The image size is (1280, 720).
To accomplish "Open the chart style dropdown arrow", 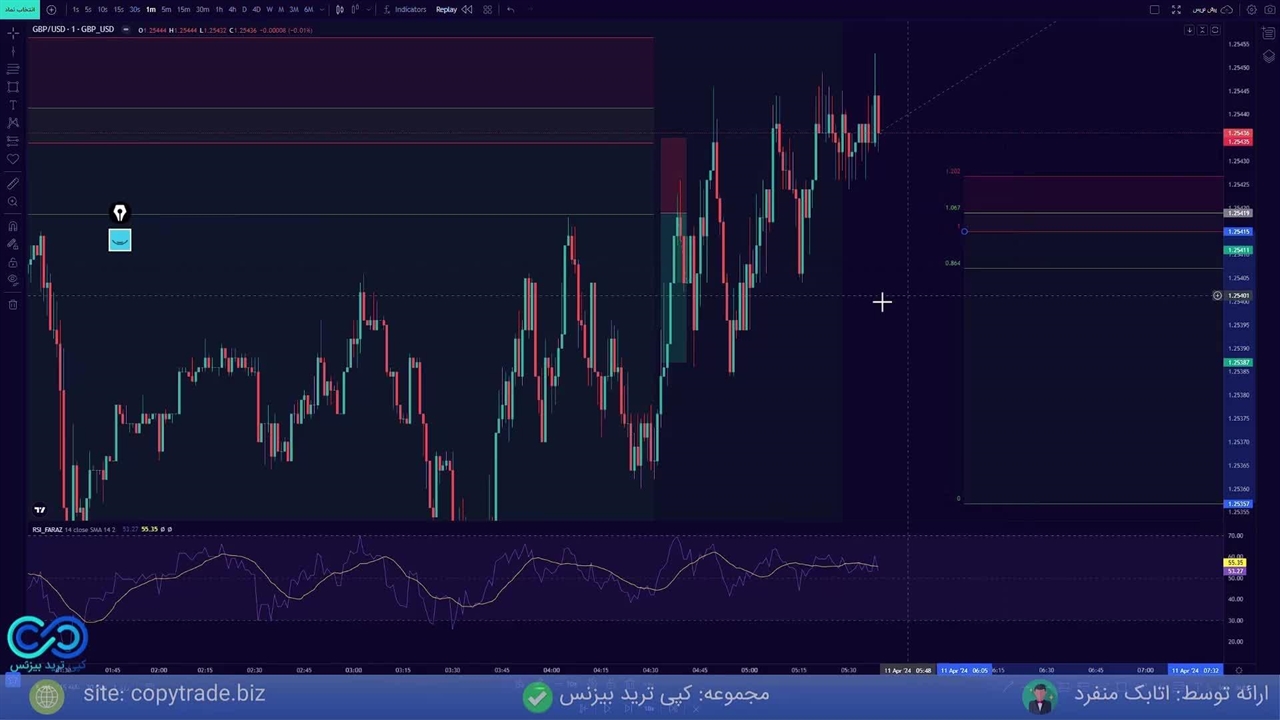I will click(x=367, y=10).
